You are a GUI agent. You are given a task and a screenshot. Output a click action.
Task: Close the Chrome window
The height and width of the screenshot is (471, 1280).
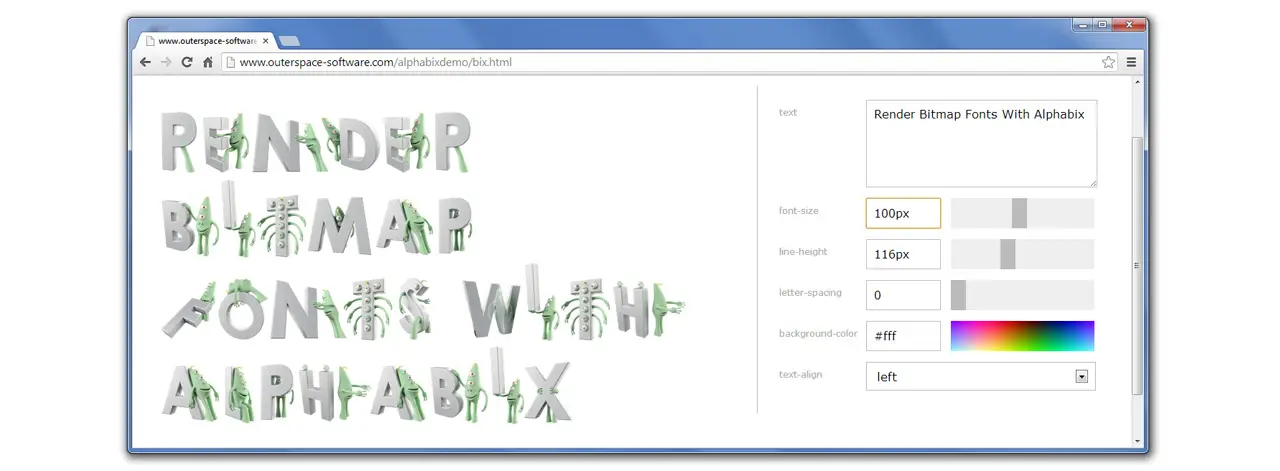point(1128,24)
